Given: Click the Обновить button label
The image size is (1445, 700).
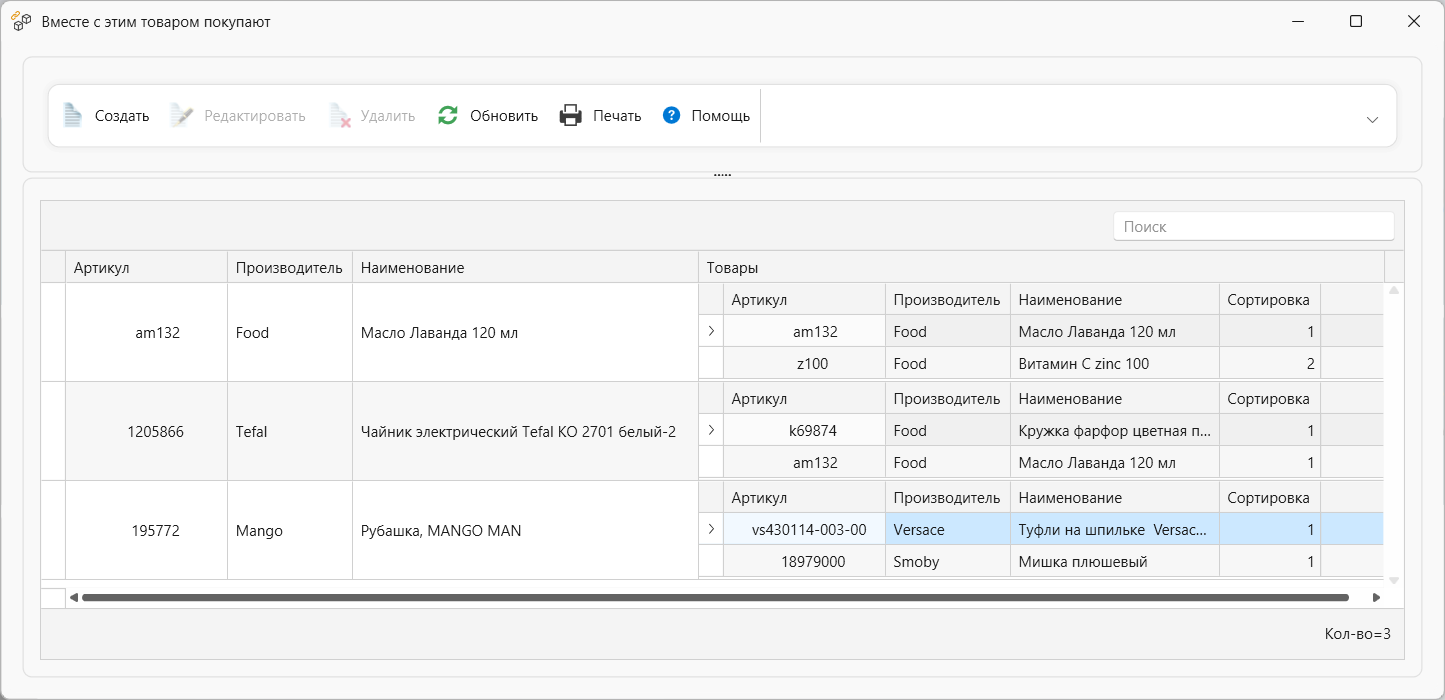Looking at the screenshot, I should point(504,116).
